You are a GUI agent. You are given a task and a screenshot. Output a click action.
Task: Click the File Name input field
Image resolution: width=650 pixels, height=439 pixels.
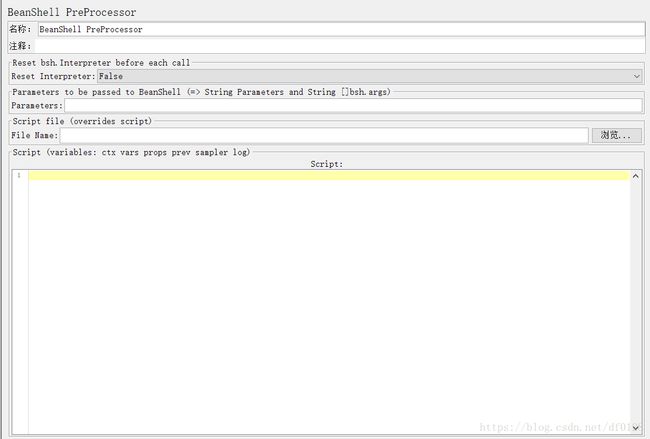click(324, 135)
